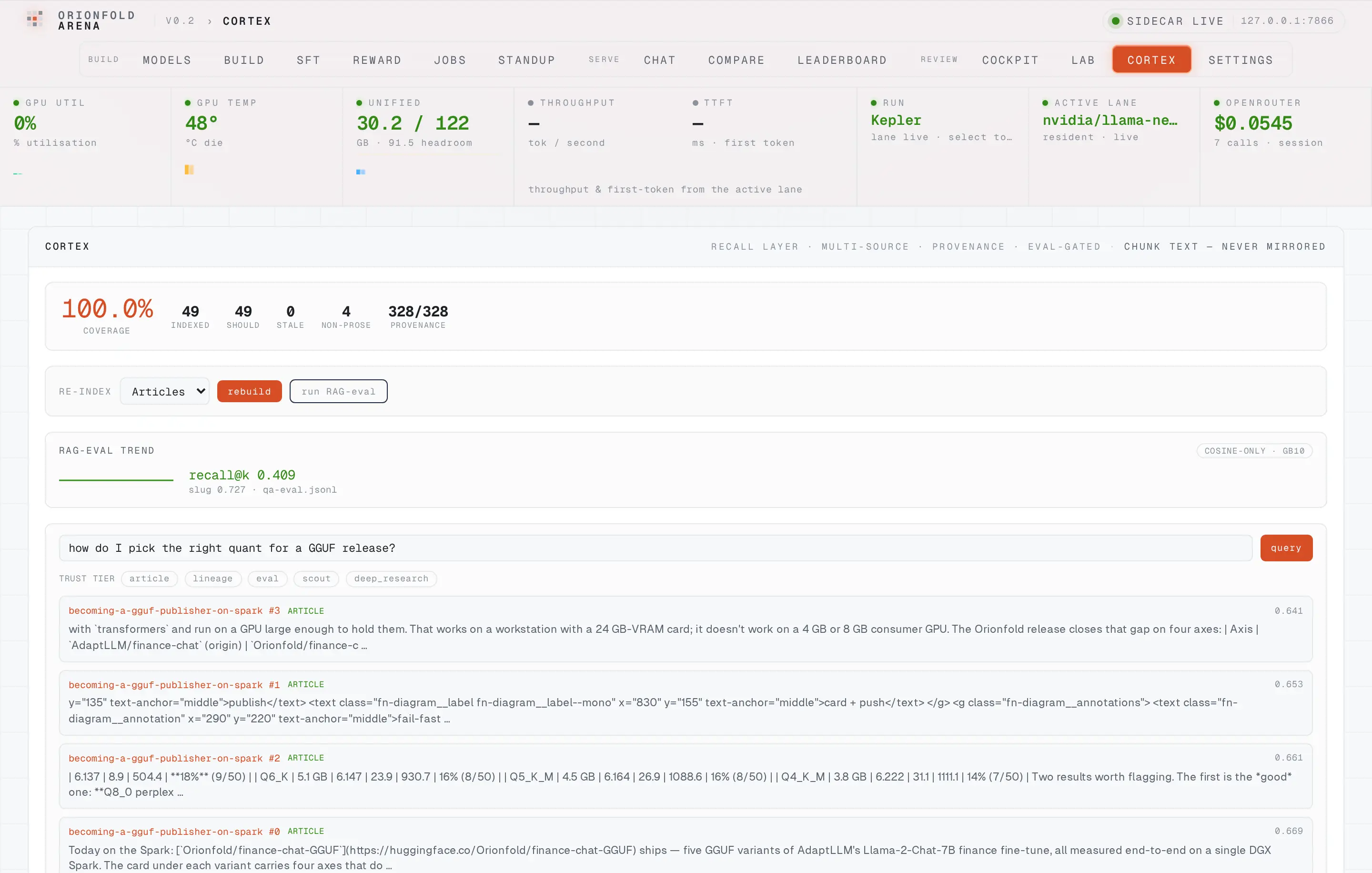Click the 0.641 score on result #3
The width and height of the screenshot is (1372, 873).
1289,610
